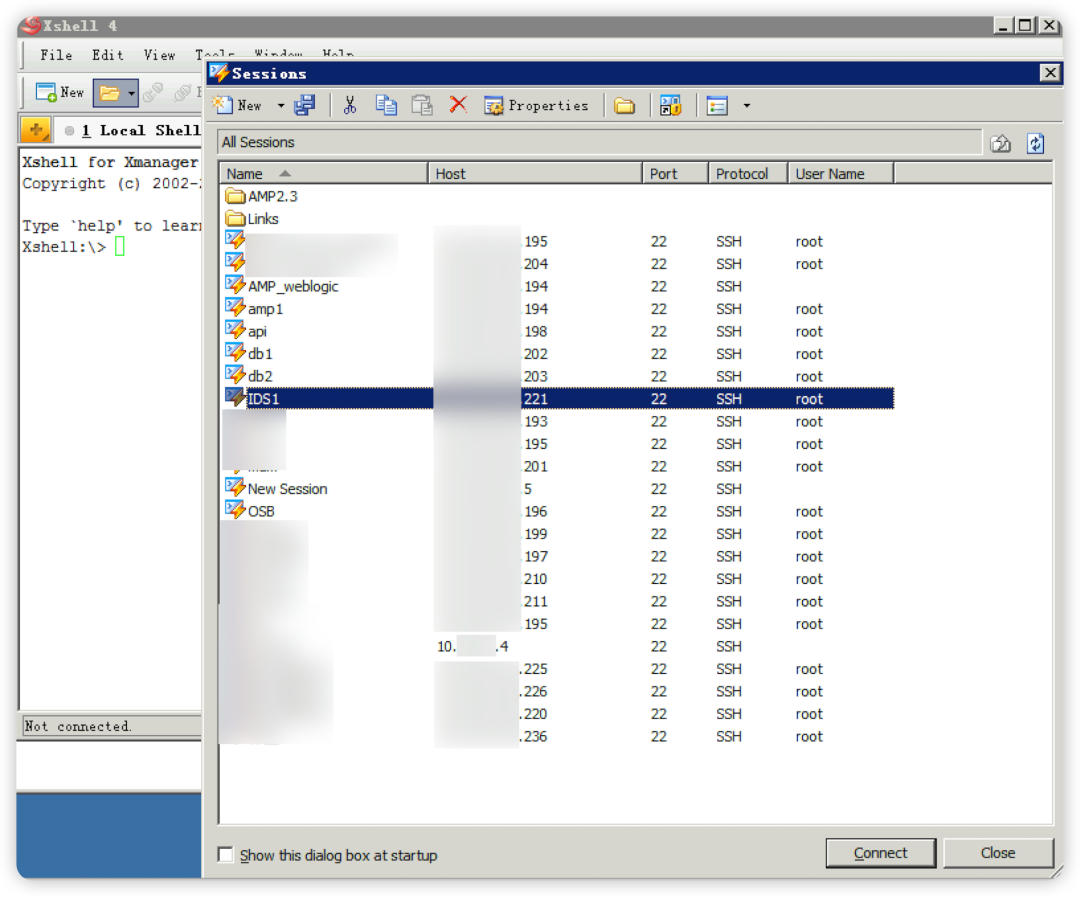
Task: Click the Save icon beside the New dropdown
Action: click(304, 105)
